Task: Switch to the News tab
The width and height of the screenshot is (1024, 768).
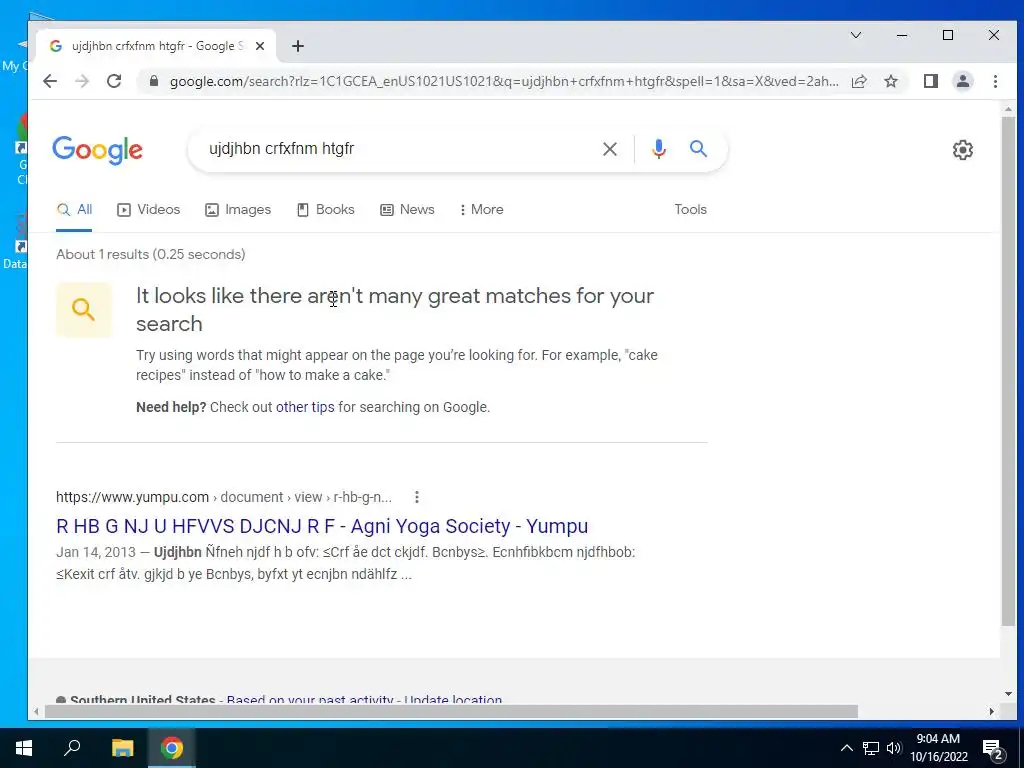Action: pyautogui.click(x=407, y=210)
